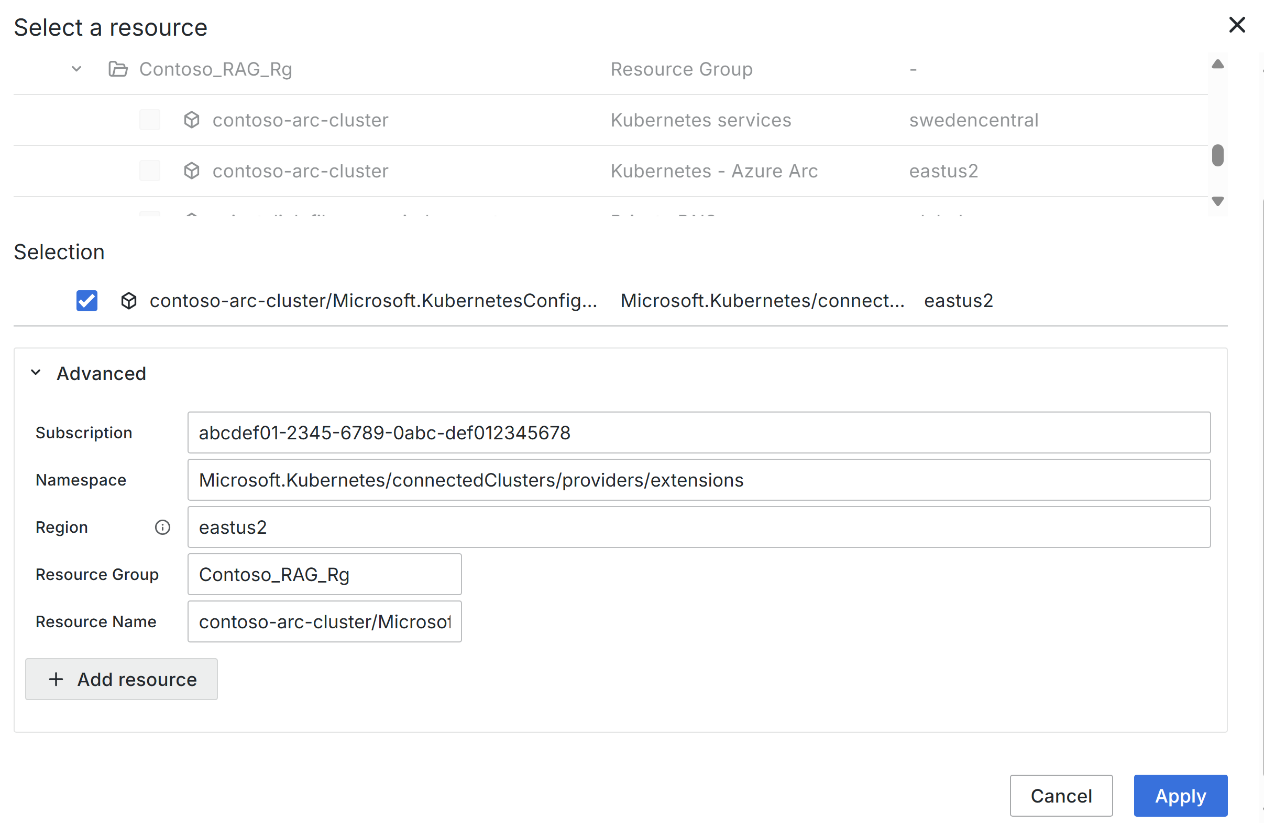Edit the Region field with eastus2
The height and width of the screenshot is (823, 1264).
click(x=699, y=527)
